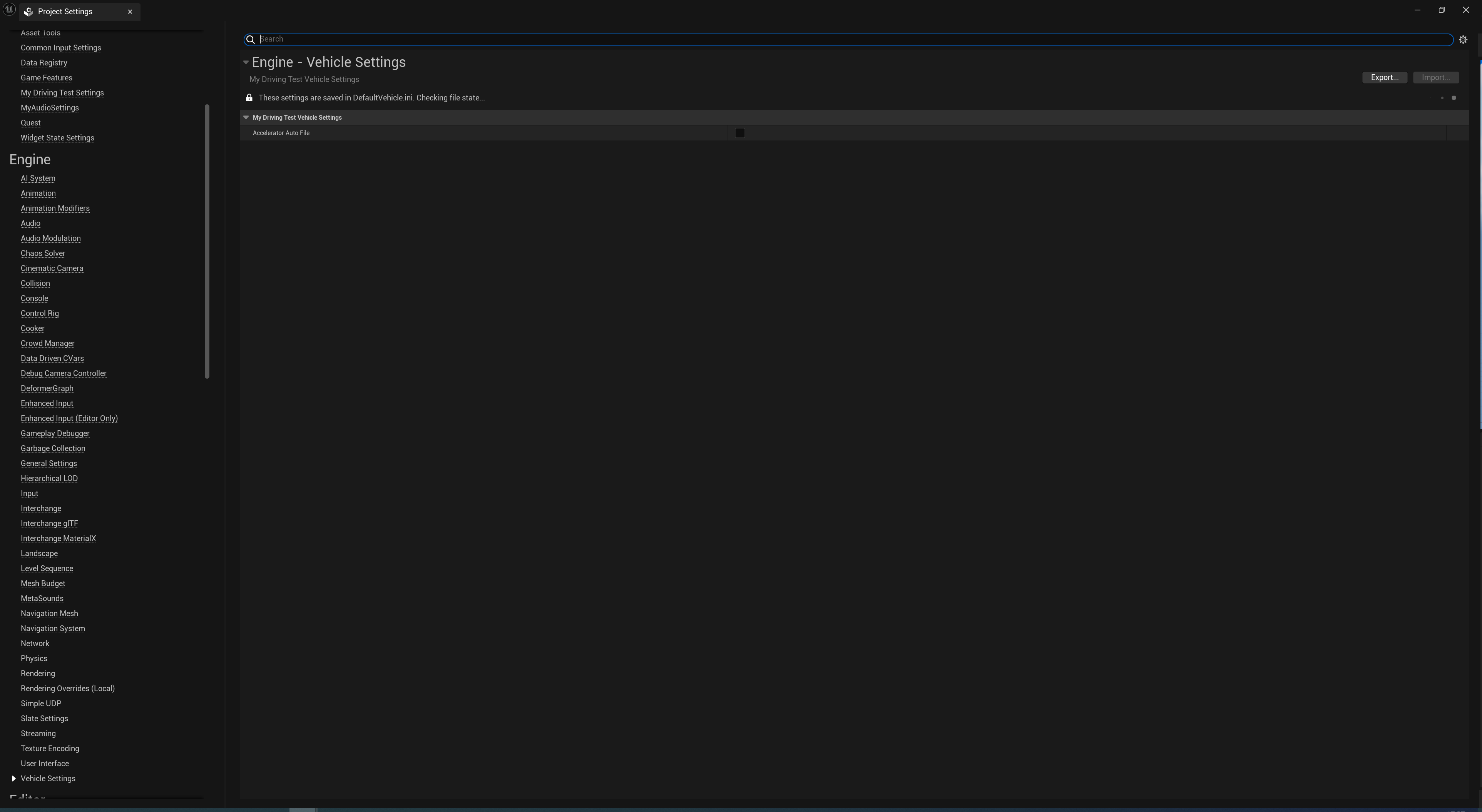Focus the Search input field
The height and width of the screenshot is (812, 1482).
coord(851,39)
